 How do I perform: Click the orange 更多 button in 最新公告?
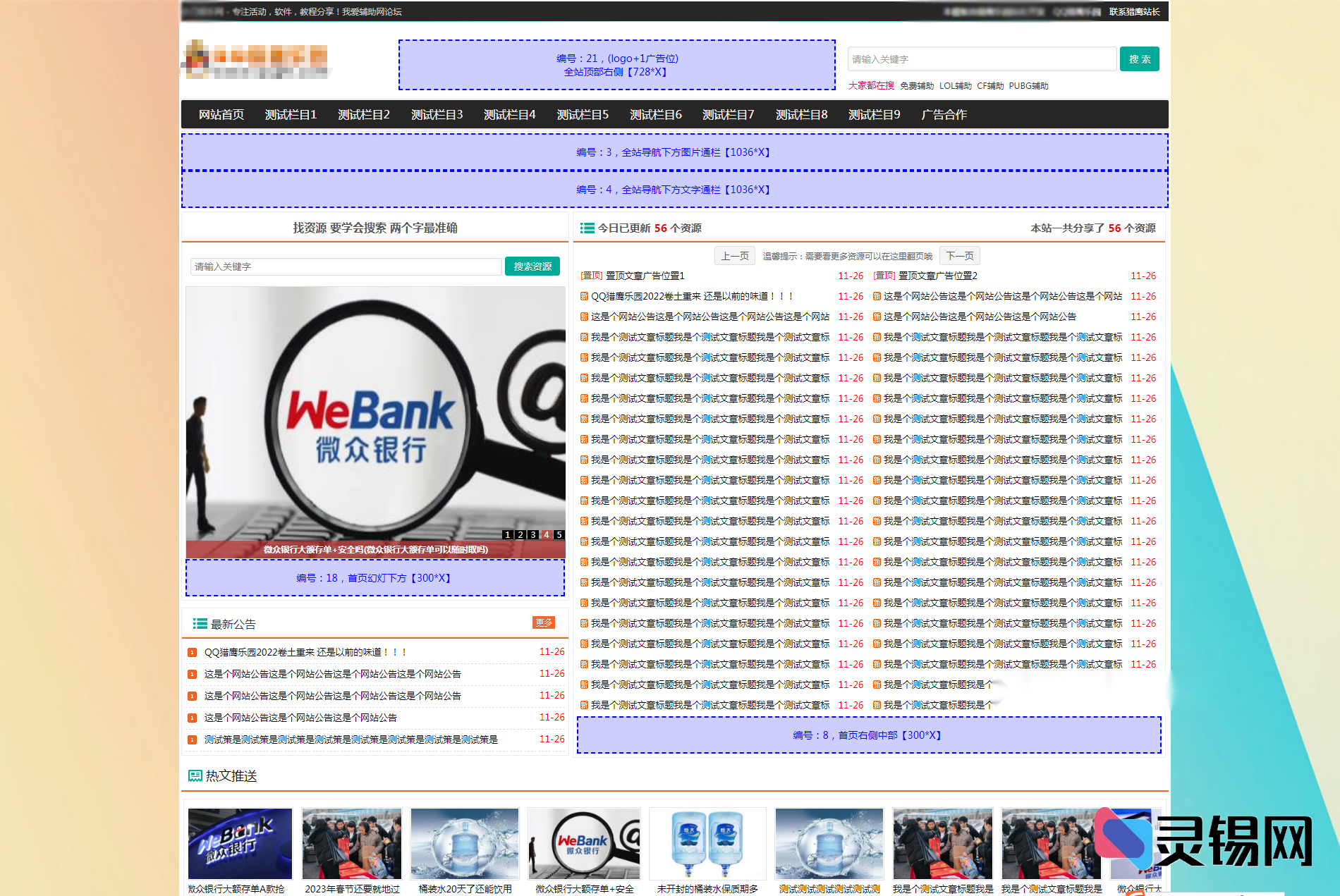[543, 622]
